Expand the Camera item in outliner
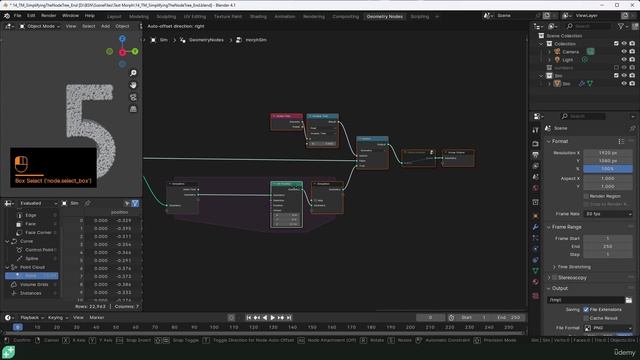Screen dimensions: 640x360 [549, 52]
